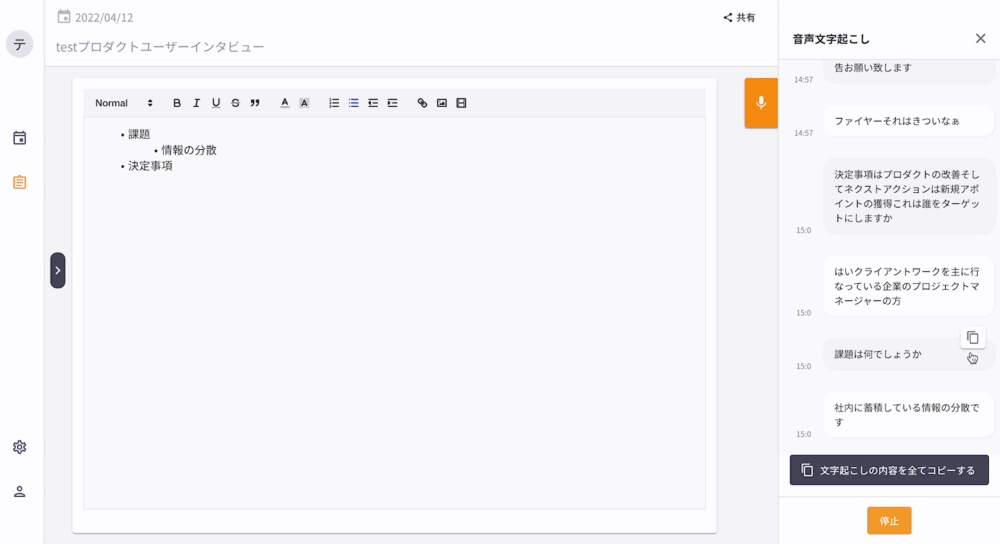Toggle italic formatting in editor toolbar

196,103
